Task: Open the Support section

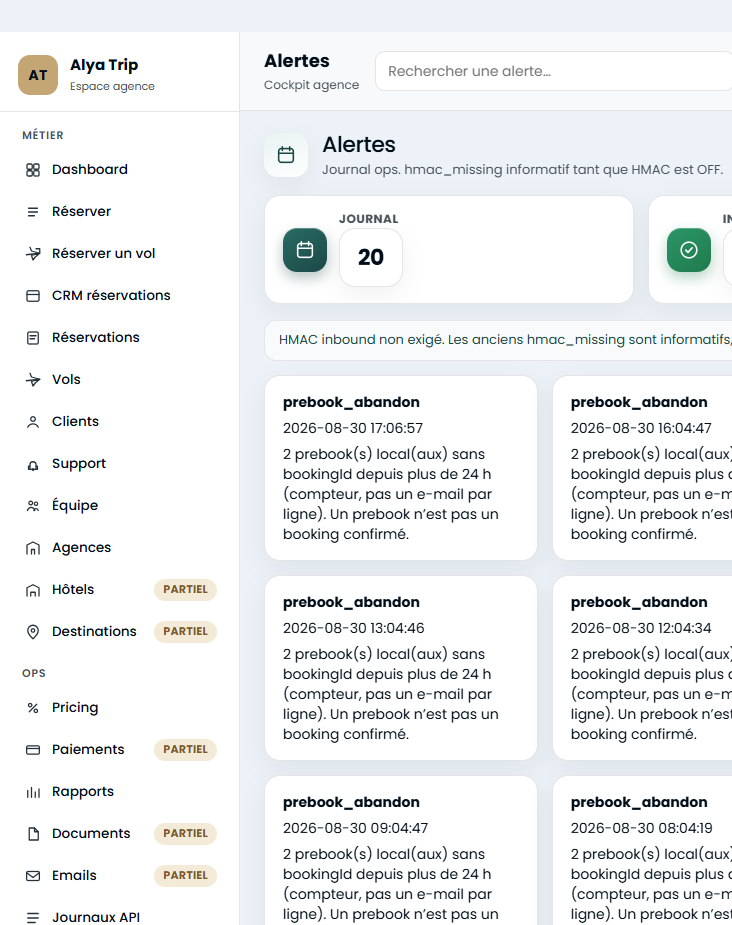Action: pyautogui.click(x=120, y=464)
